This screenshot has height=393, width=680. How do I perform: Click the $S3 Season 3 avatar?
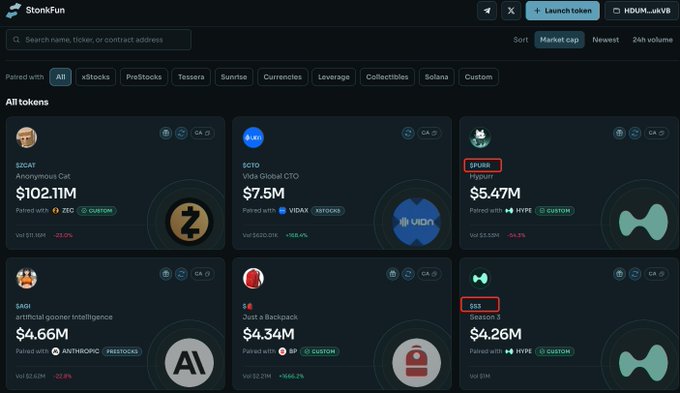tap(480, 278)
